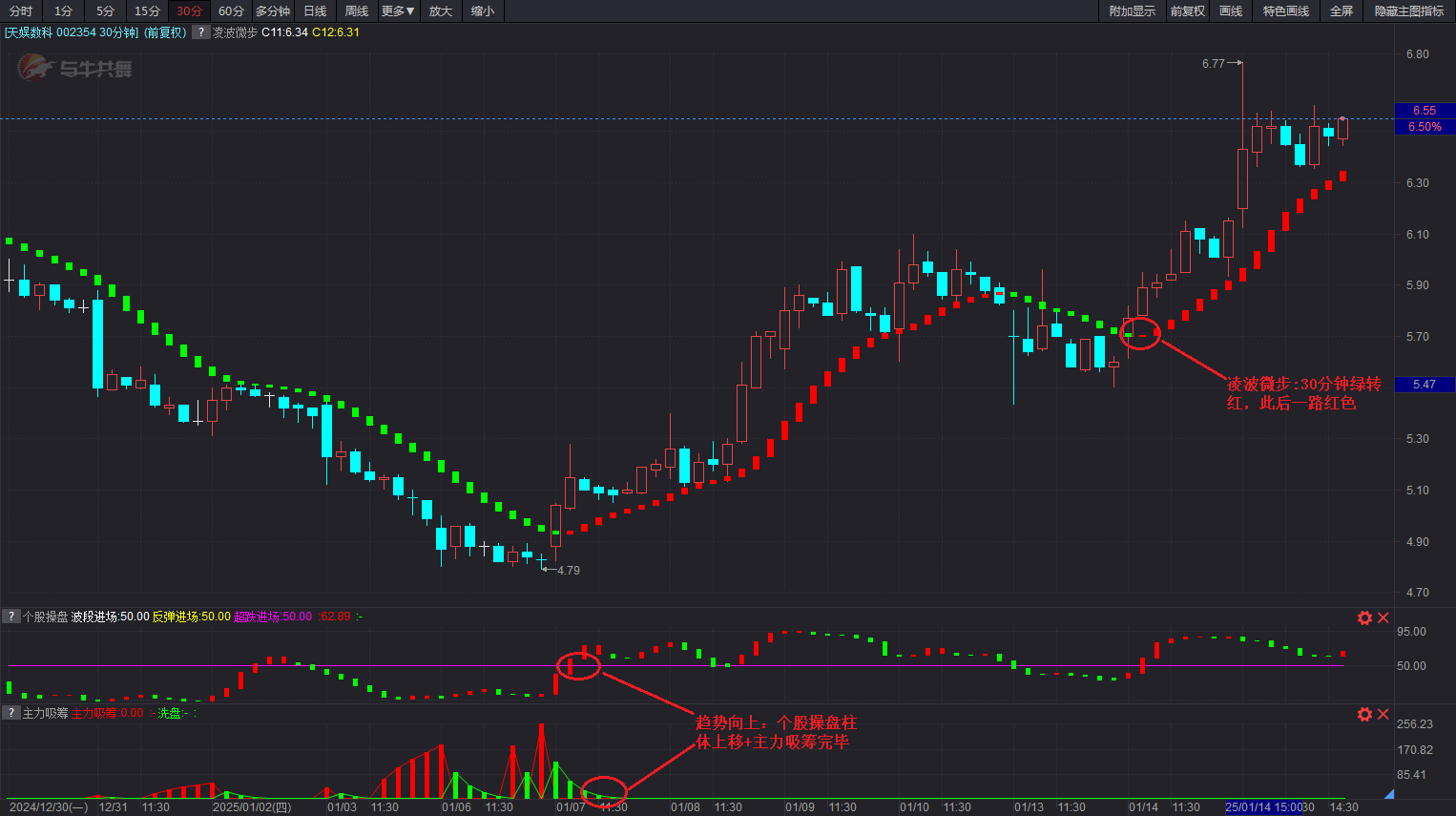Image resolution: width=1456 pixels, height=816 pixels.
Task: Open the 画线 drawing tools
Action: [1231, 11]
